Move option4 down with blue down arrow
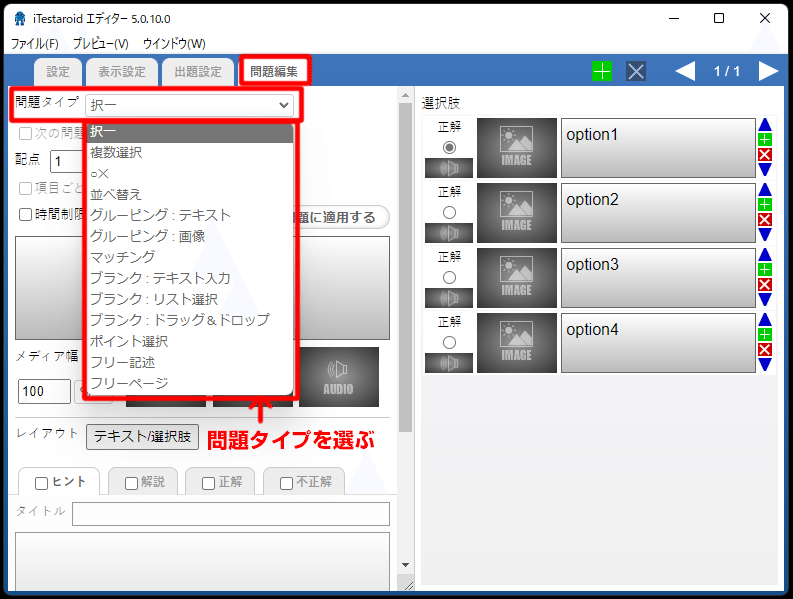 click(765, 363)
